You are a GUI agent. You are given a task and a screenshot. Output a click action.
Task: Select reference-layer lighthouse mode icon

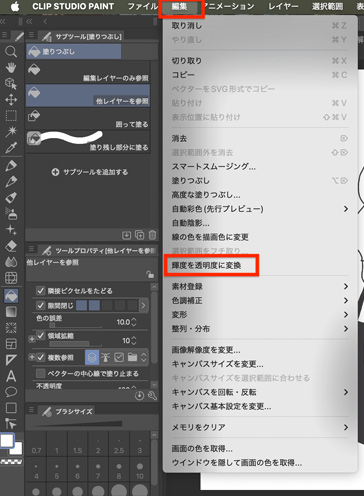tap(106, 357)
